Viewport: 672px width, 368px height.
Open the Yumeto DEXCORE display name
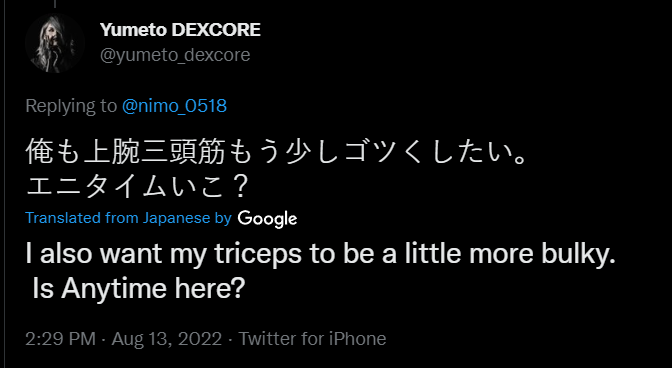[180, 30]
